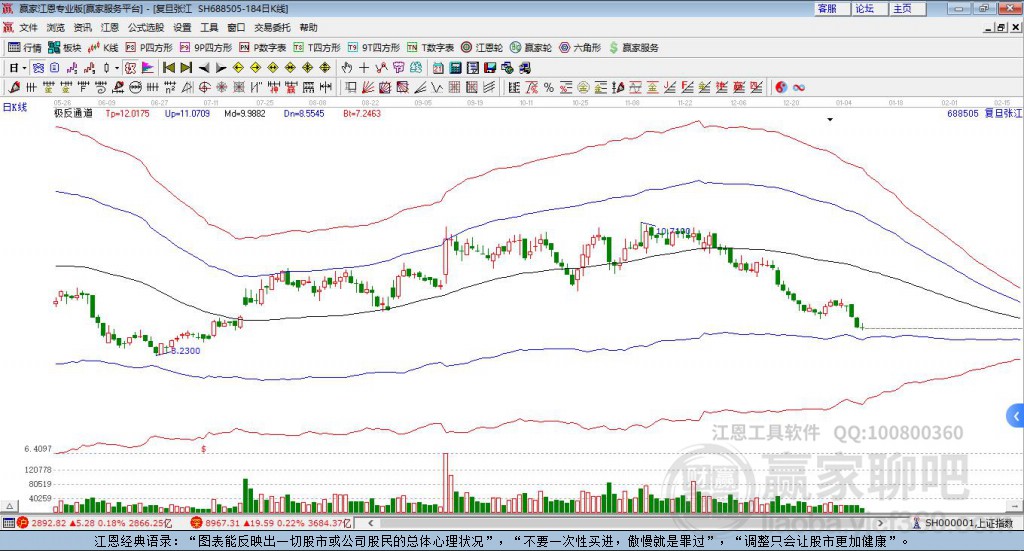Viewport: 1024px width, 551px height.
Task: Open the 9T四方形 tool
Action: pos(374,48)
